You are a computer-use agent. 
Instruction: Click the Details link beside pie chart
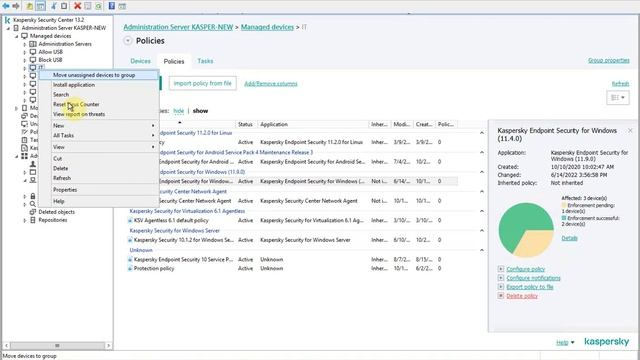coord(569,238)
